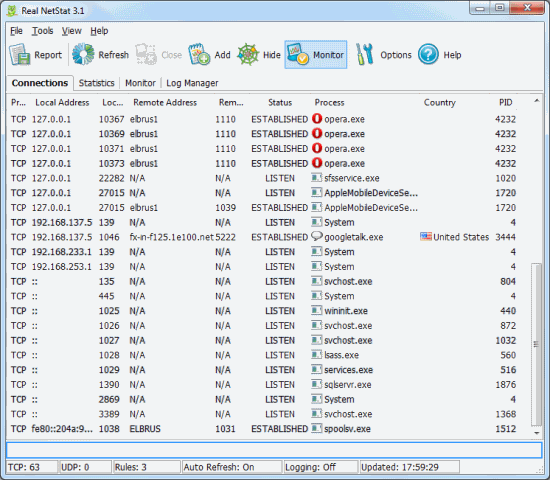Click the Real NetStat title bar app icon

pyautogui.click(x=12, y=11)
